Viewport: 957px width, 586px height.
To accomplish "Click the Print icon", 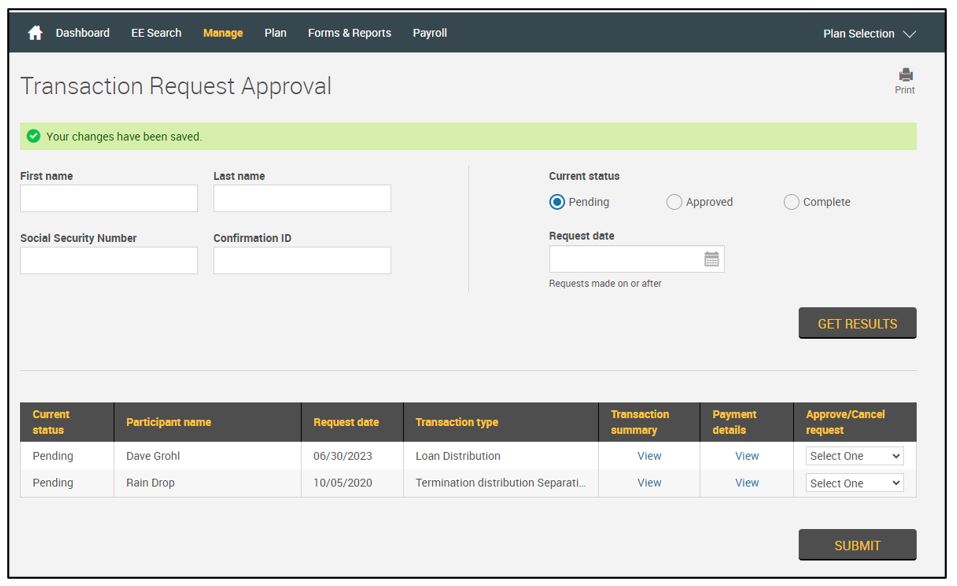I will point(905,77).
